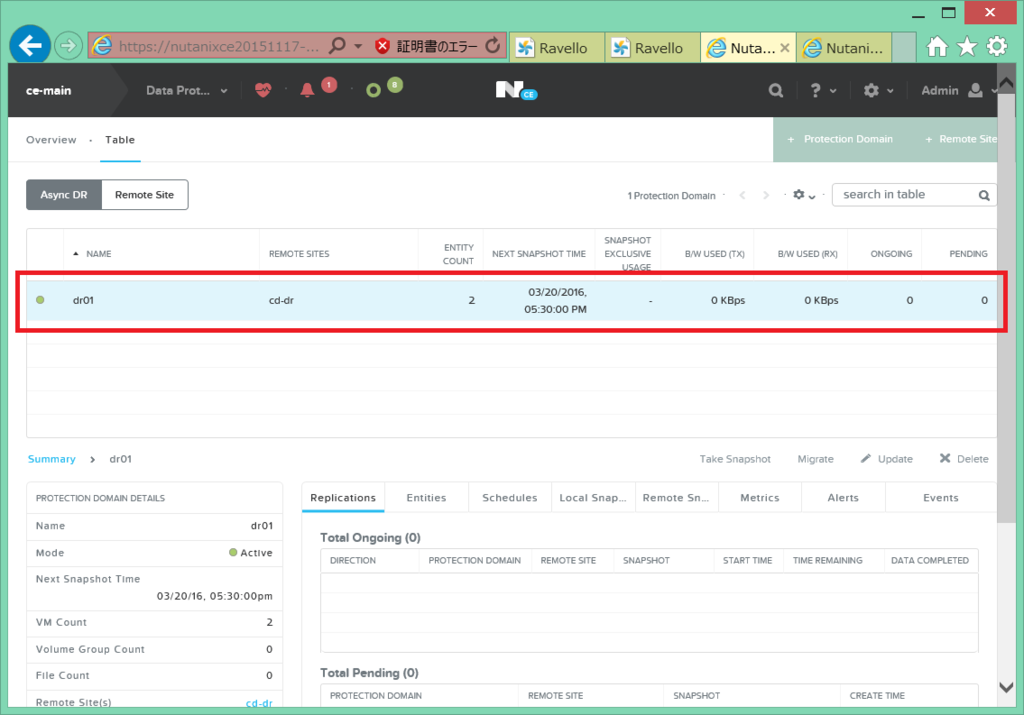
Task: Sort by REMOTE SITES column header
Action: click(x=299, y=254)
